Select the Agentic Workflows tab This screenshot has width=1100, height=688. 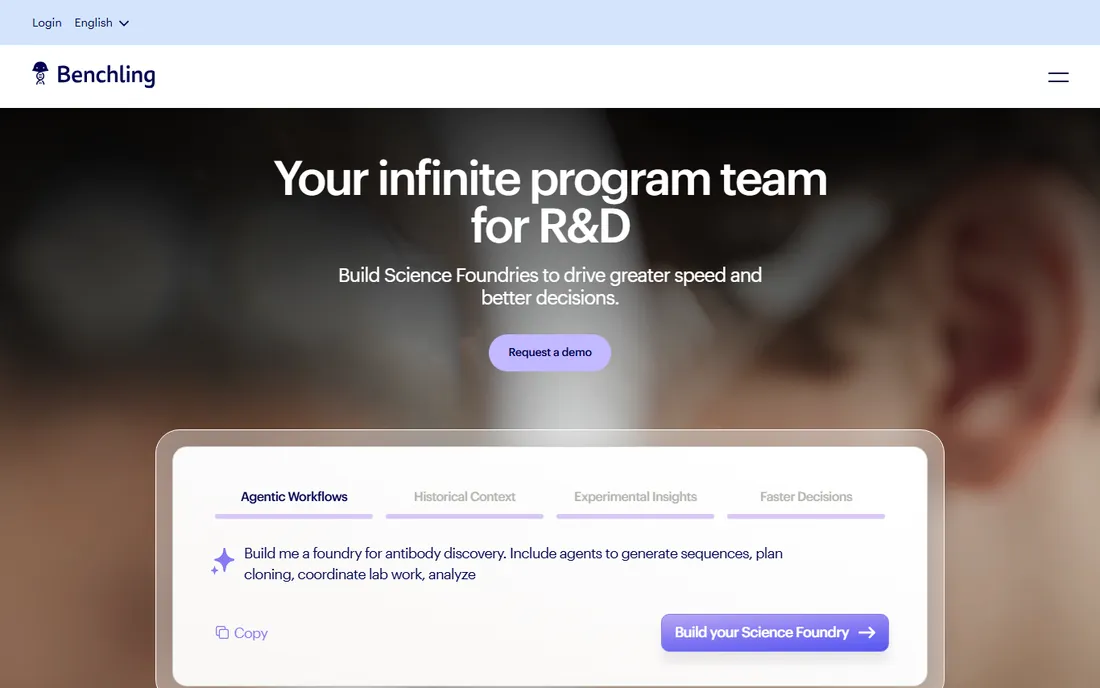[x=294, y=497]
